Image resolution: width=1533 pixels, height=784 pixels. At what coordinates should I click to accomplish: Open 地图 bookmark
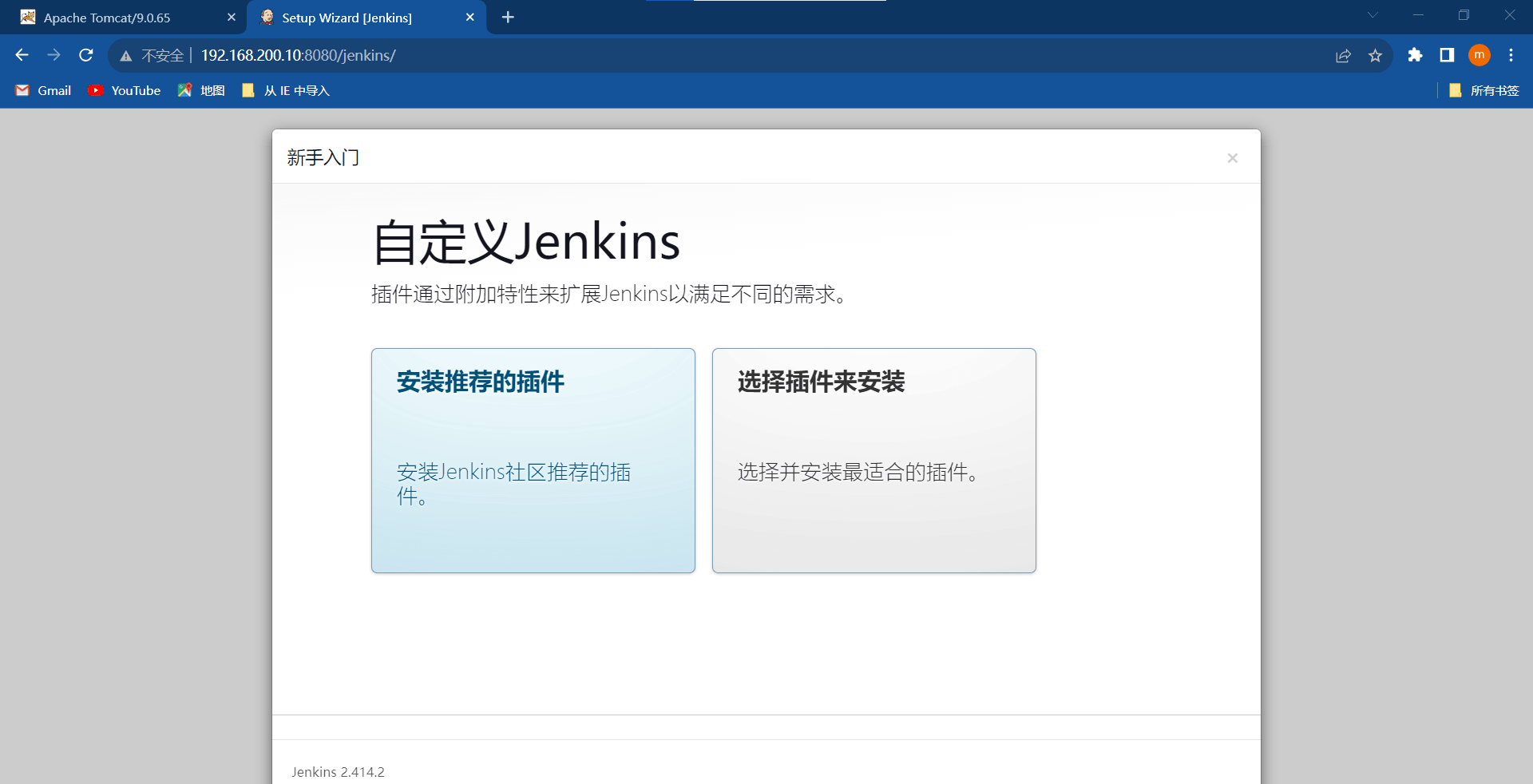tap(201, 91)
